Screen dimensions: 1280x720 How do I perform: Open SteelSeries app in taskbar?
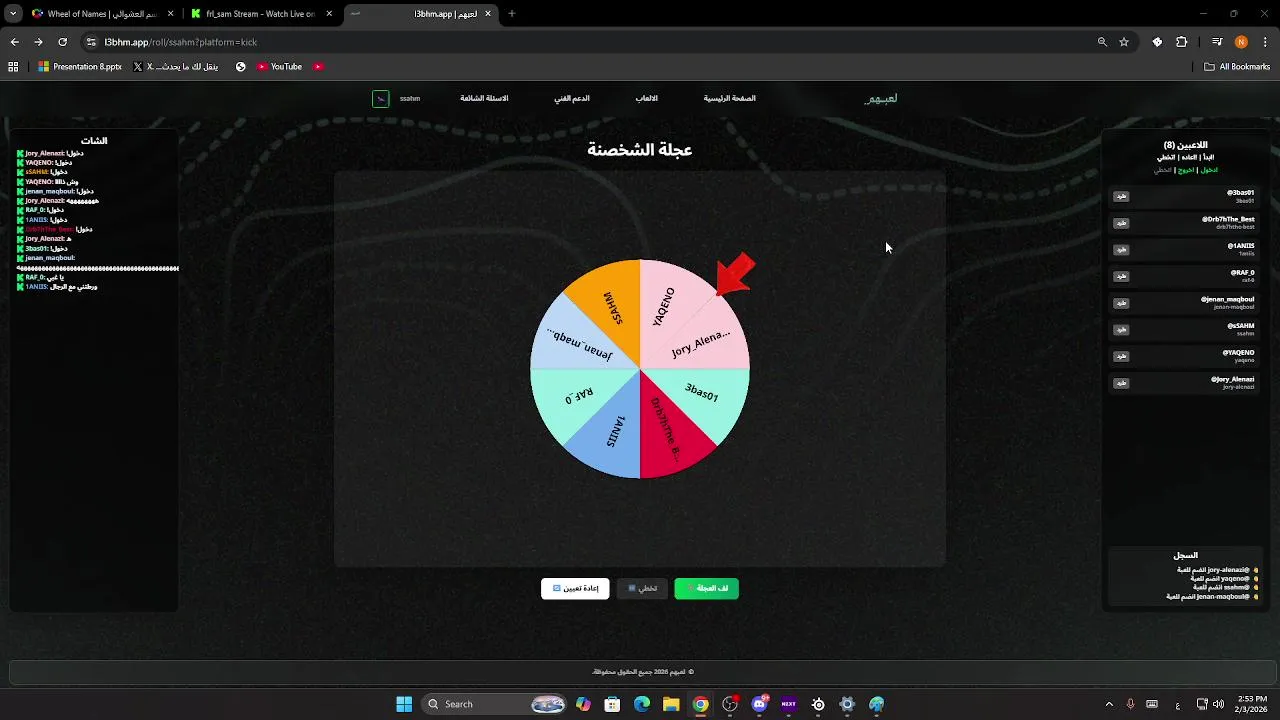tap(818, 704)
